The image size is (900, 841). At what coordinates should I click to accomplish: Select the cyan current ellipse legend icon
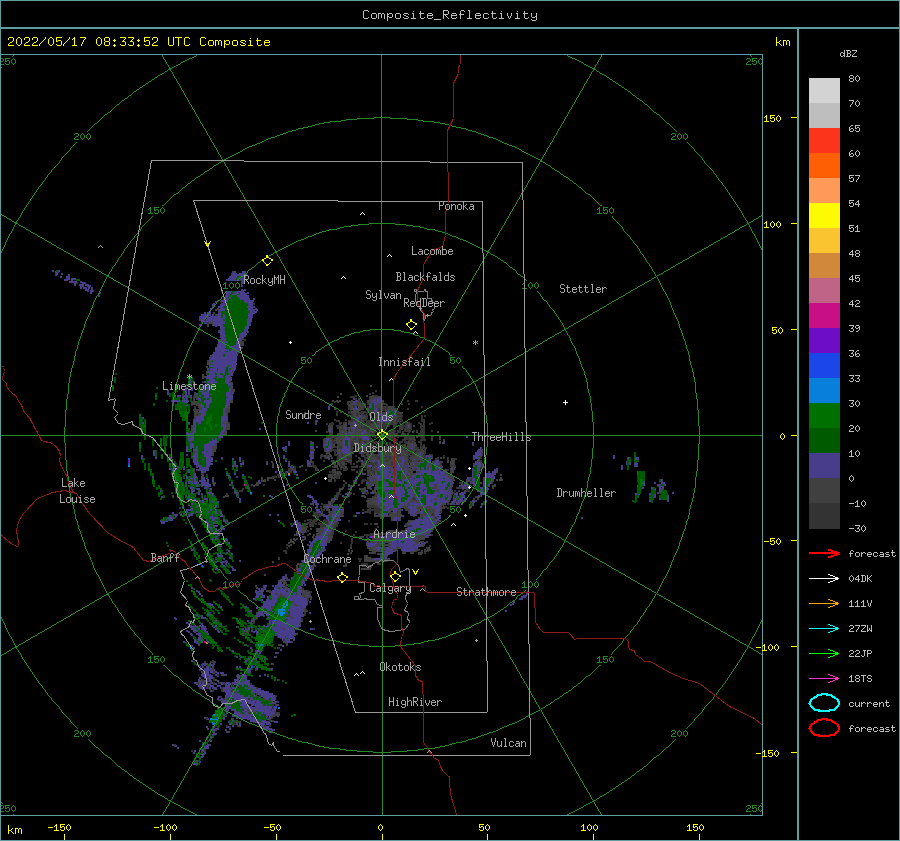(824, 703)
